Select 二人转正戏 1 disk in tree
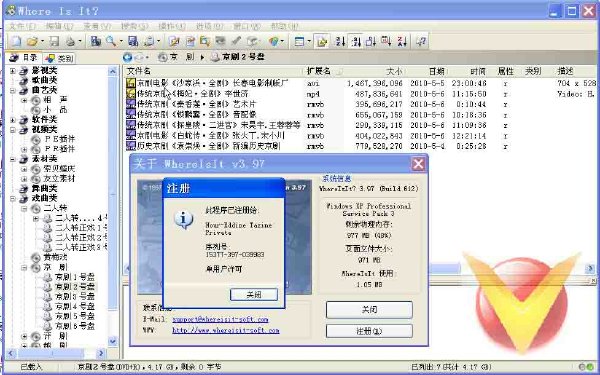This screenshot has width=600, height=375. (81, 228)
